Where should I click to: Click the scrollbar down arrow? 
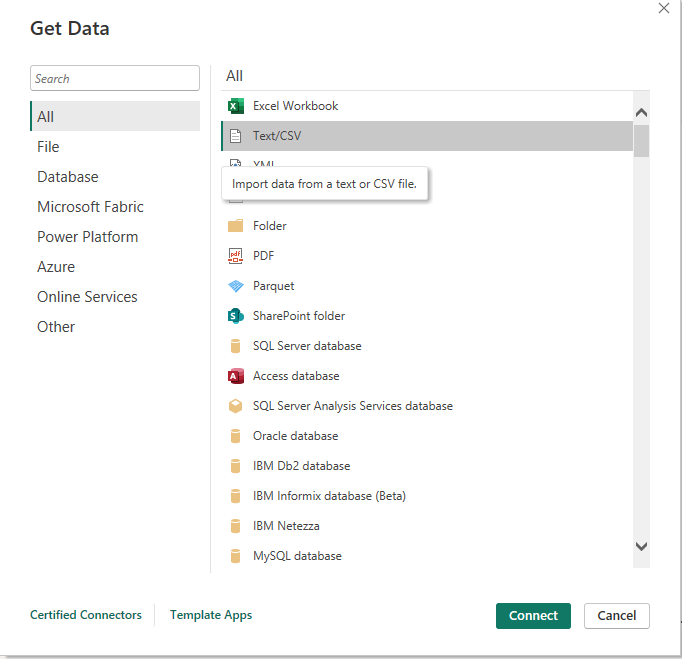[641, 546]
